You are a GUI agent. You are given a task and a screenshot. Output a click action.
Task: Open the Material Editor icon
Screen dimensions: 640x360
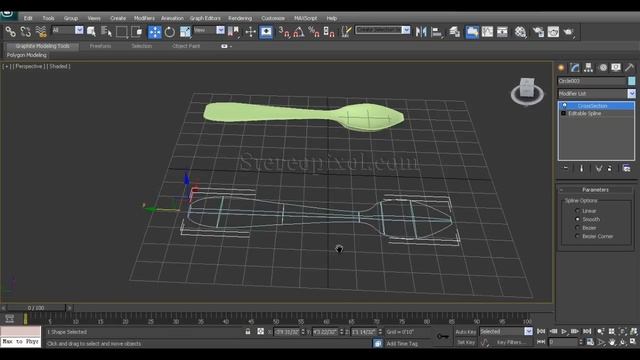(520, 31)
